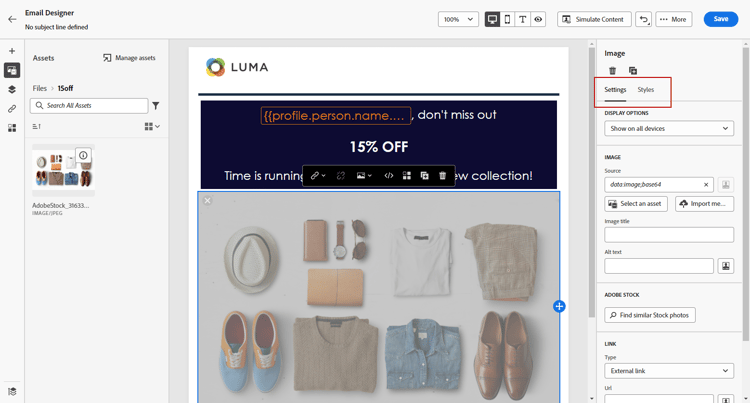Clear the image source with the X

pos(706,185)
